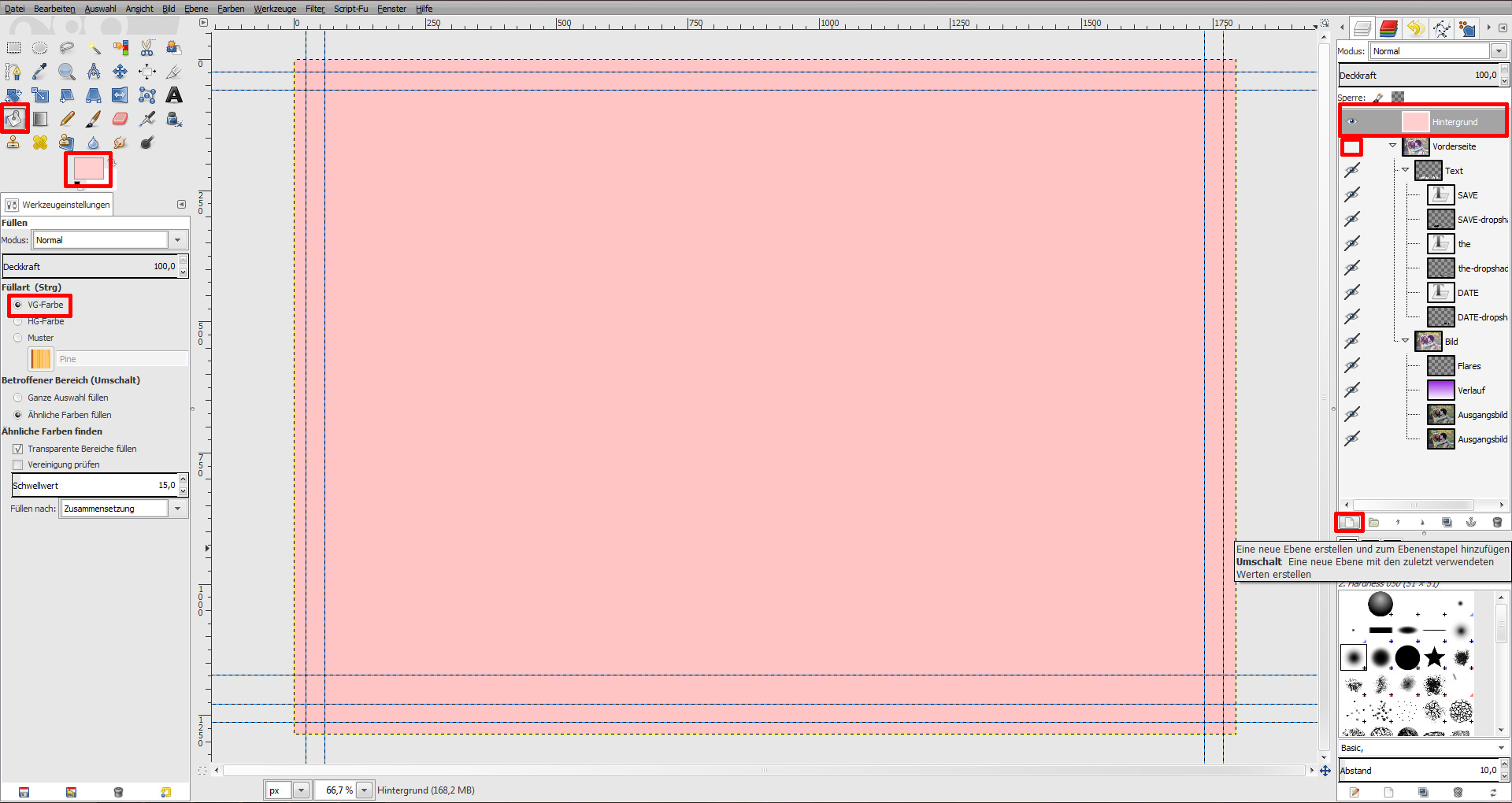Click the new layer creation button

coord(1349,522)
